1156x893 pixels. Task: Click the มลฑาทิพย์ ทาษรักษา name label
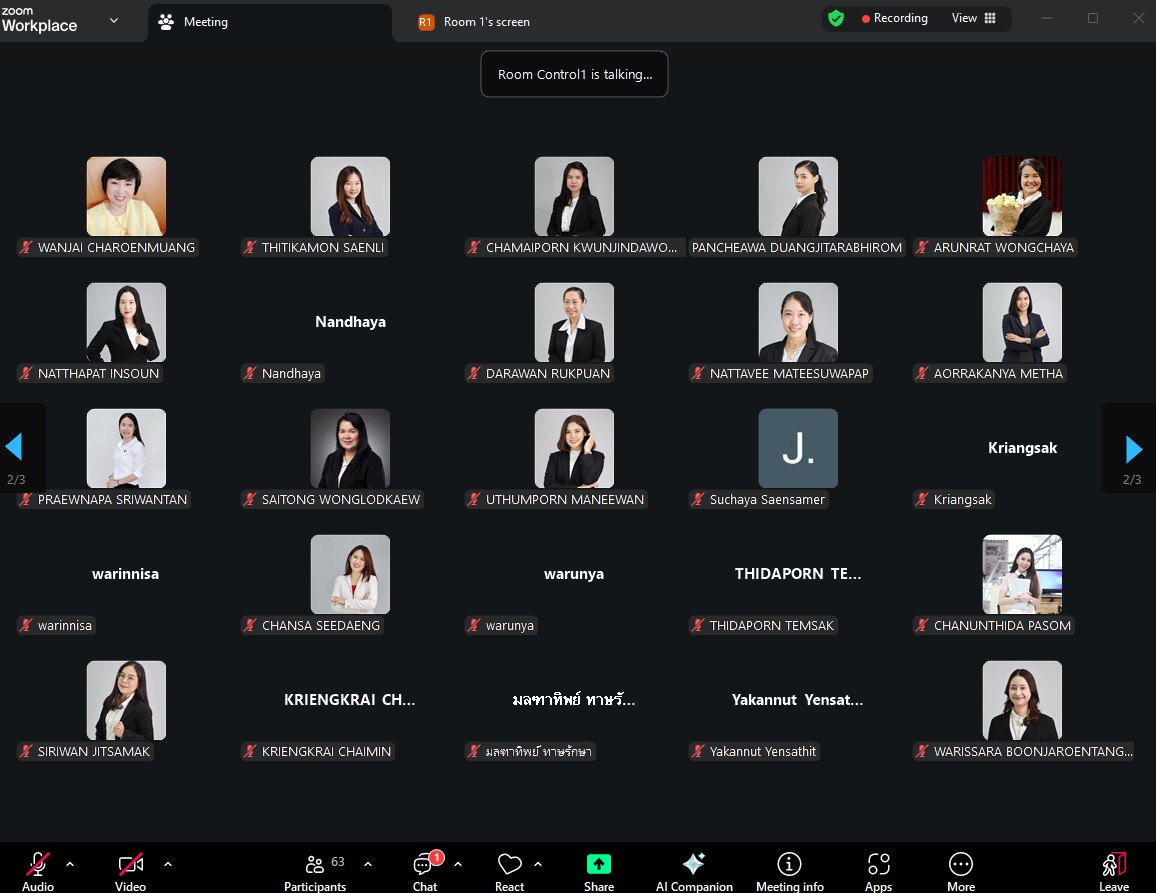(539, 752)
